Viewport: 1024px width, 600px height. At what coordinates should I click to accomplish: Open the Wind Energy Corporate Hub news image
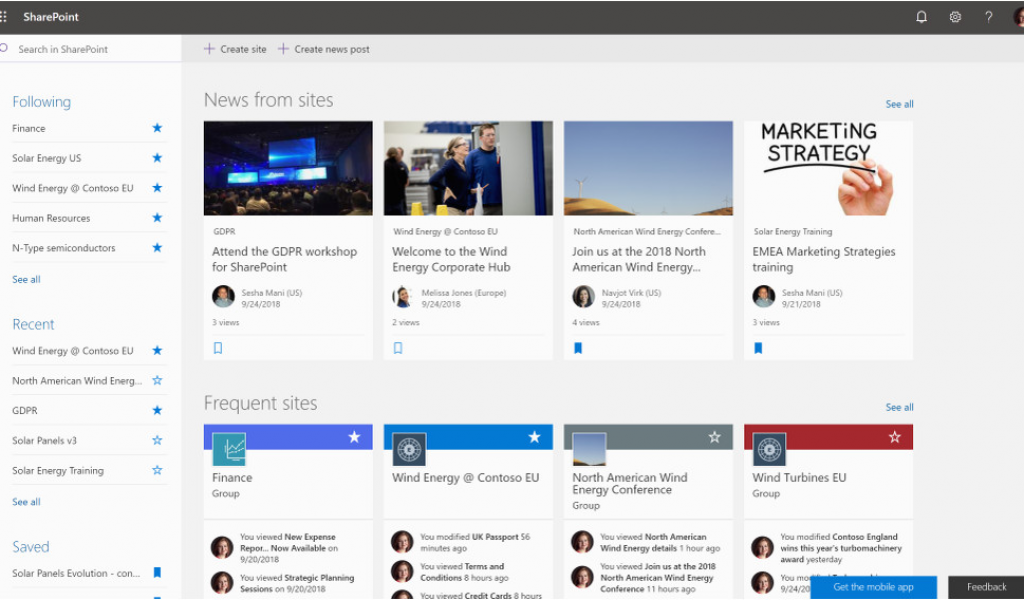[x=468, y=168]
